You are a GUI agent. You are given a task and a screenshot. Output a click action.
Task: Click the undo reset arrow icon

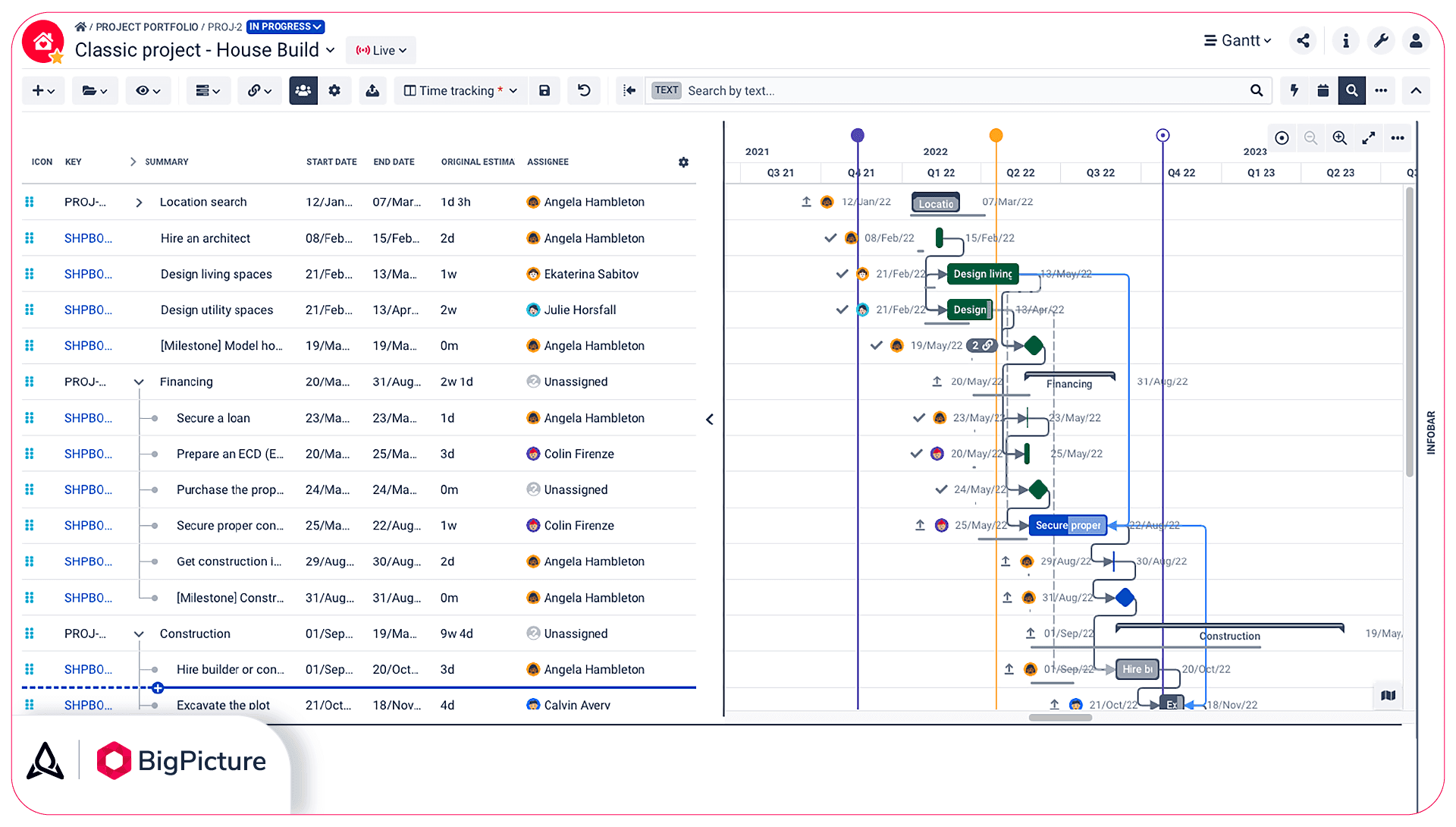point(584,90)
